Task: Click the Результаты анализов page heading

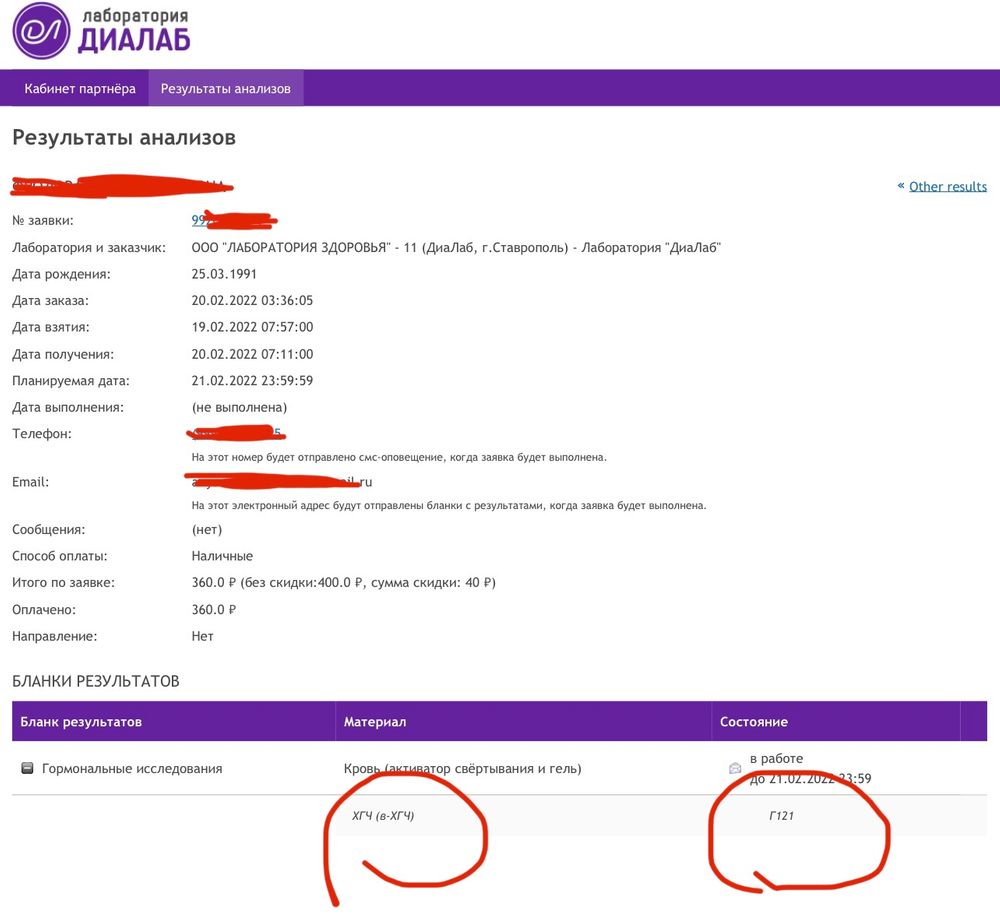Action: pyautogui.click(x=124, y=138)
